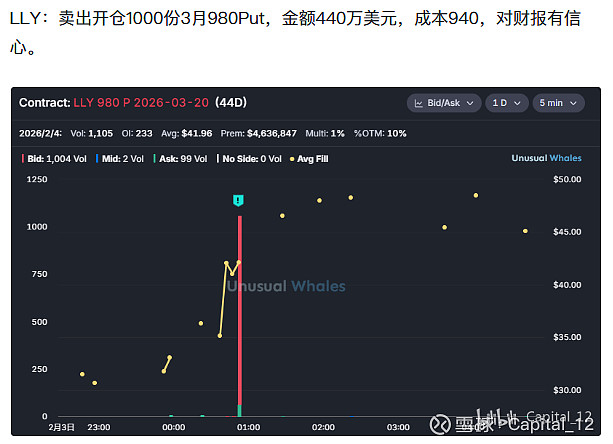Click the Unusual Whales link at top right
The width and height of the screenshot is (613, 444).
[x=546, y=158]
